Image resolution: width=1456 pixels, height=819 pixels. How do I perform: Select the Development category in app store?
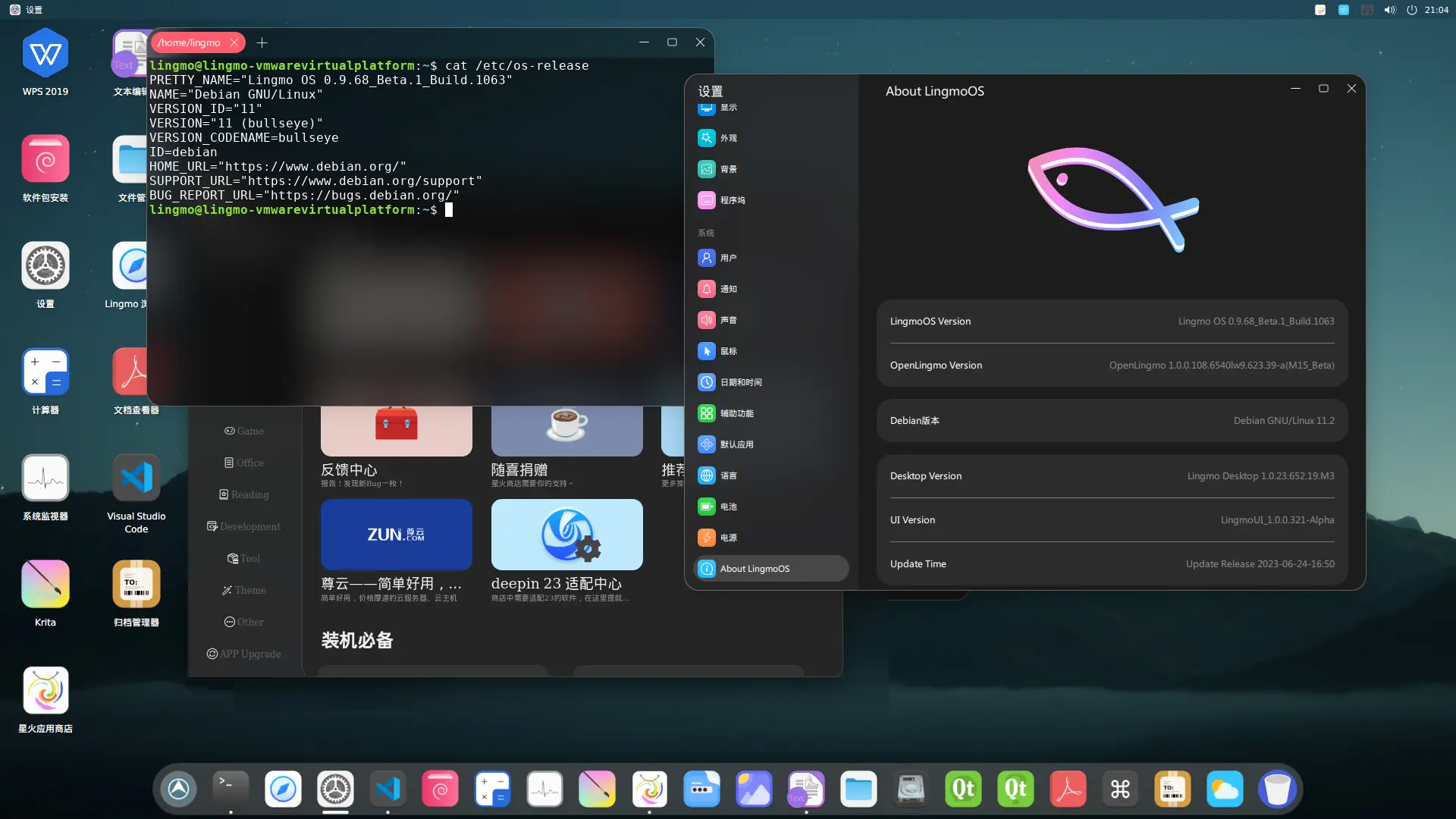pos(243,526)
